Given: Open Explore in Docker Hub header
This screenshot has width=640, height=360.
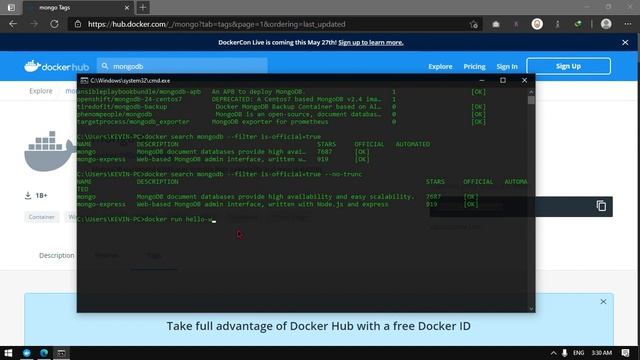Looking at the screenshot, I should pyautogui.click(x=440, y=67).
